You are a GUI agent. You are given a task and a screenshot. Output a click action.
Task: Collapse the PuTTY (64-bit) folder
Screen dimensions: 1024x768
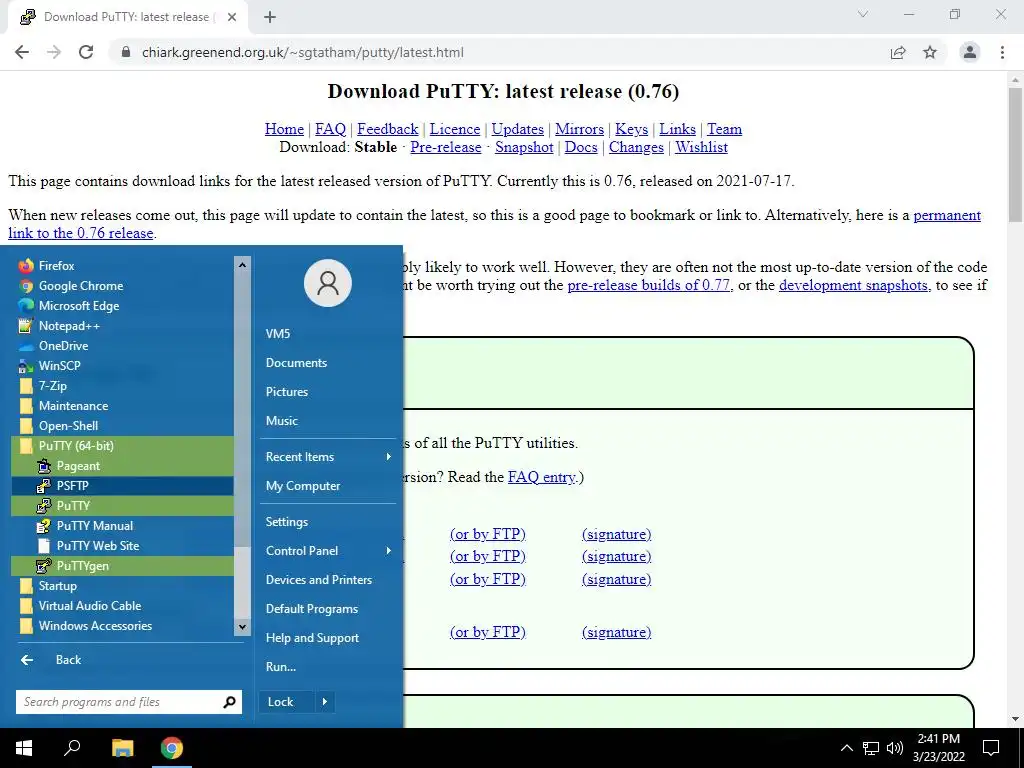click(x=122, y=446)
